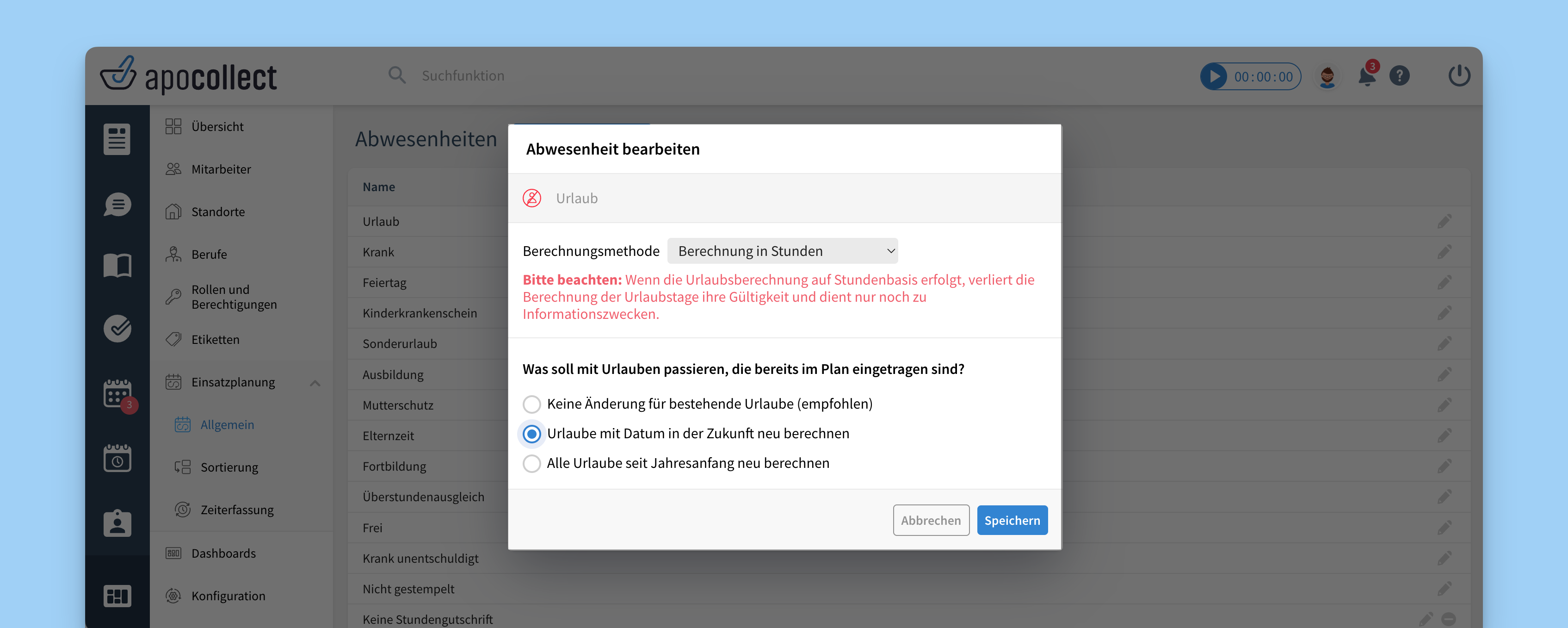The image size is (1568, 628).
Task: Open the chat messages sidebar icon
Action: (x=117, y=205)
